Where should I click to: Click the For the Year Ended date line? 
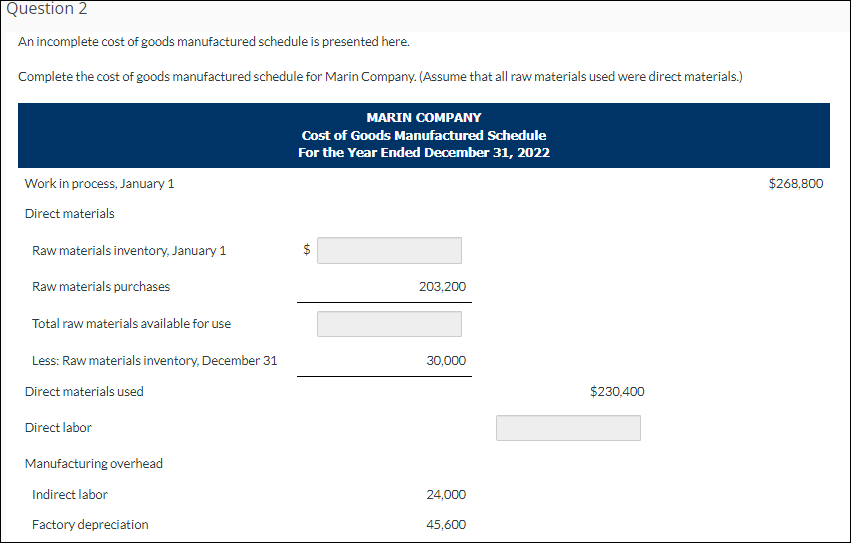pos(424,153)
